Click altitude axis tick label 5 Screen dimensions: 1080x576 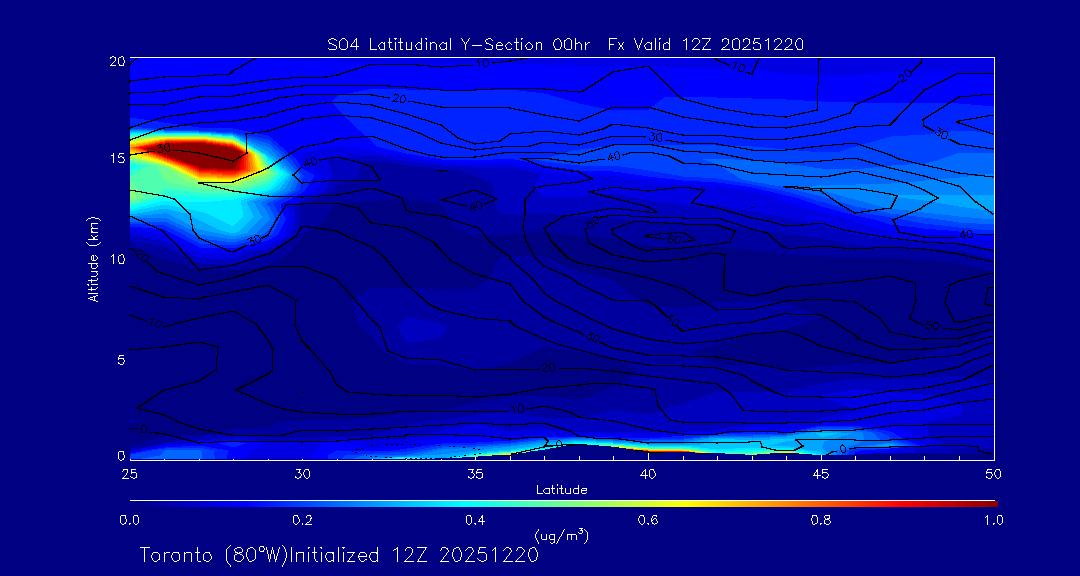[121, 360]
